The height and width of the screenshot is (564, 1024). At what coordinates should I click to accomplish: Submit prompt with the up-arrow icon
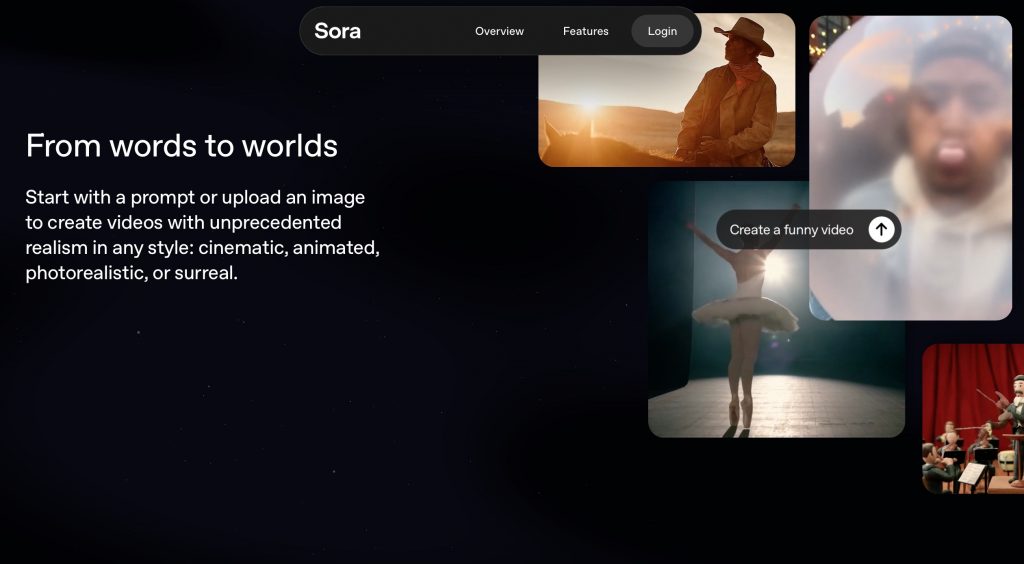pos(880,230)
